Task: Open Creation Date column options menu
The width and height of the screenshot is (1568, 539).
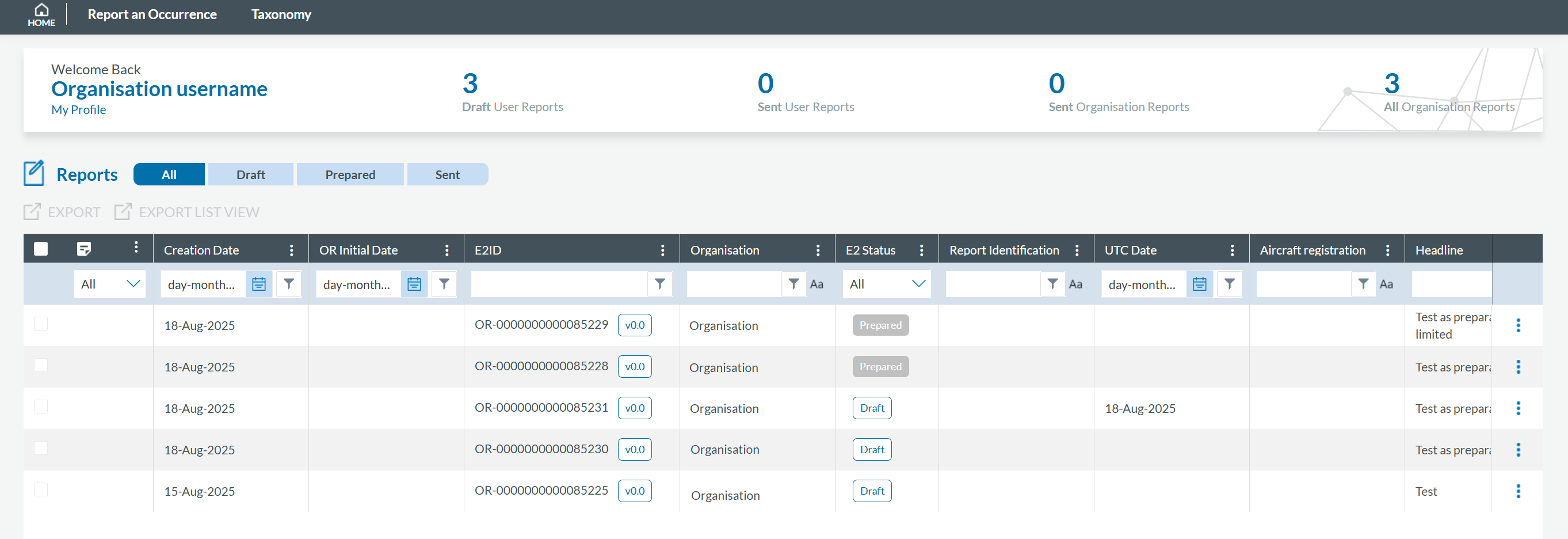Action: tap(292, 250)
